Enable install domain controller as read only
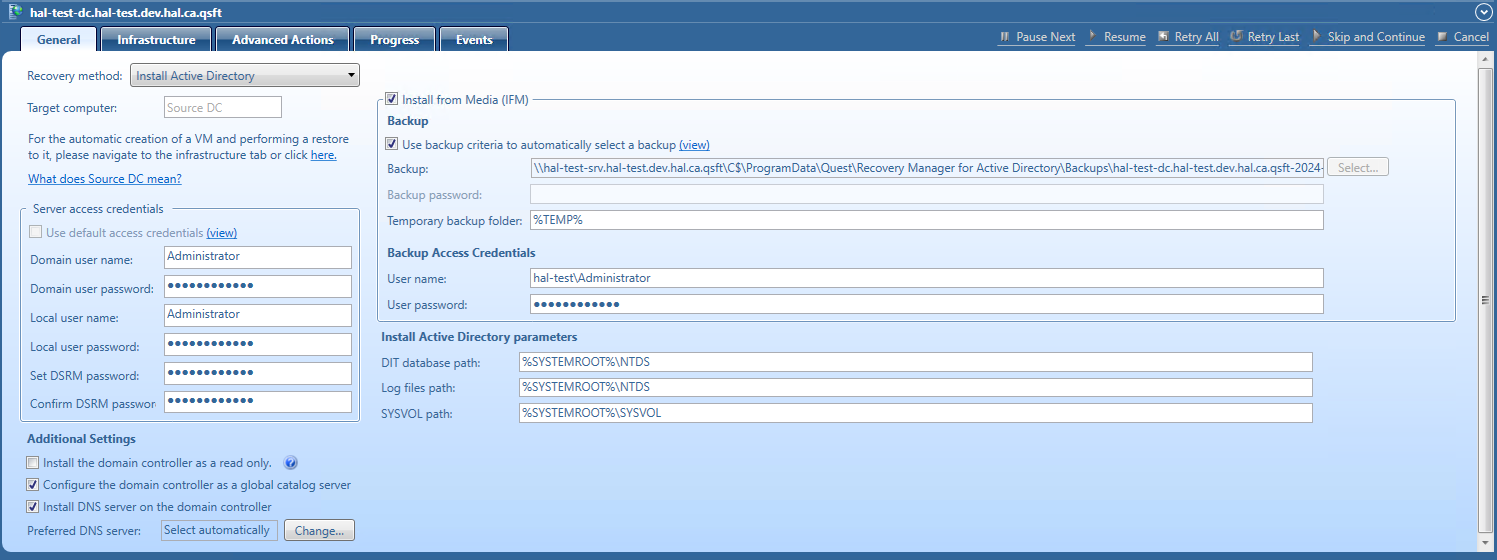 coord(34,463)
